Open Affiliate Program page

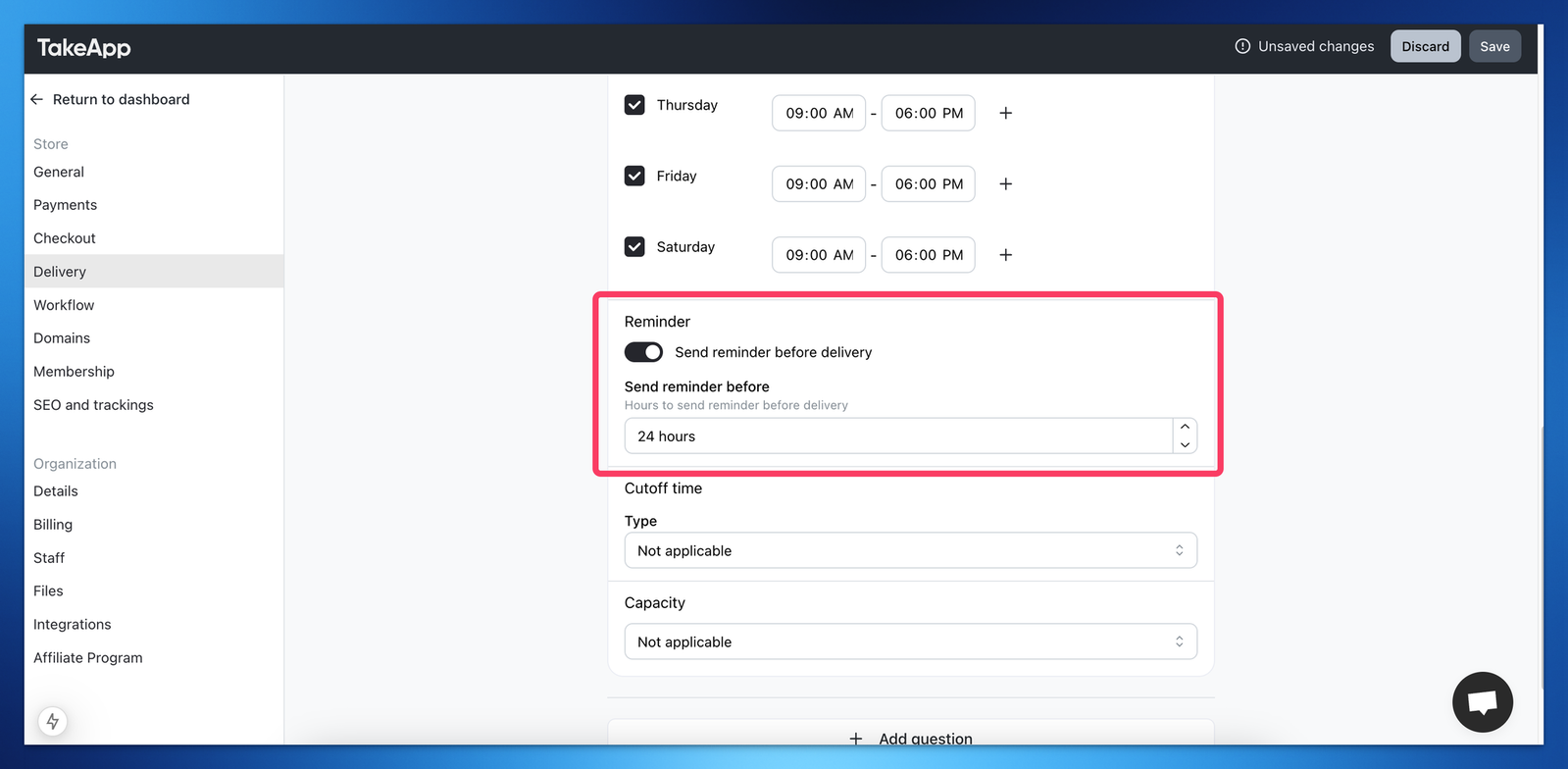(x=88, y=658)
